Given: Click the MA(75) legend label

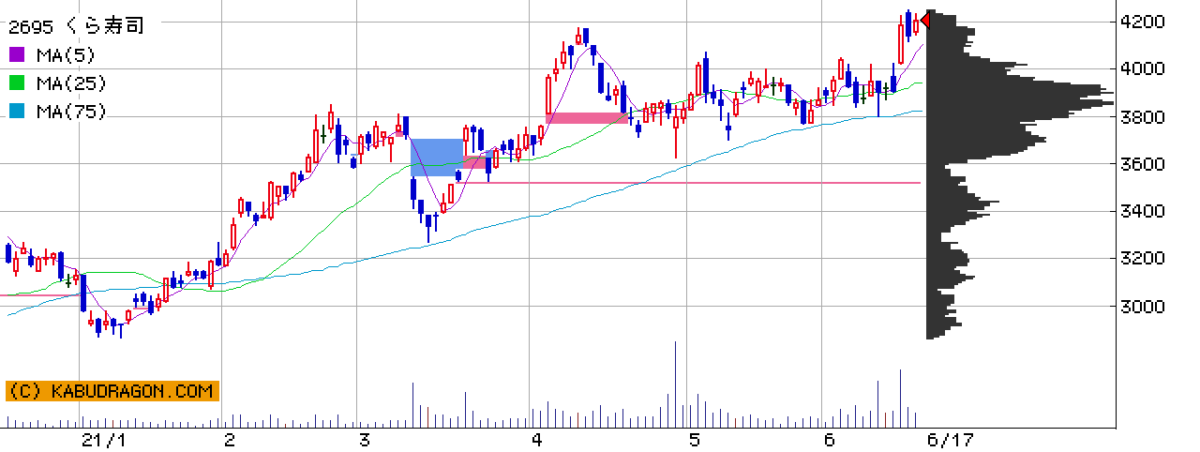Looking at the screenshot, I should pos(71,111).
